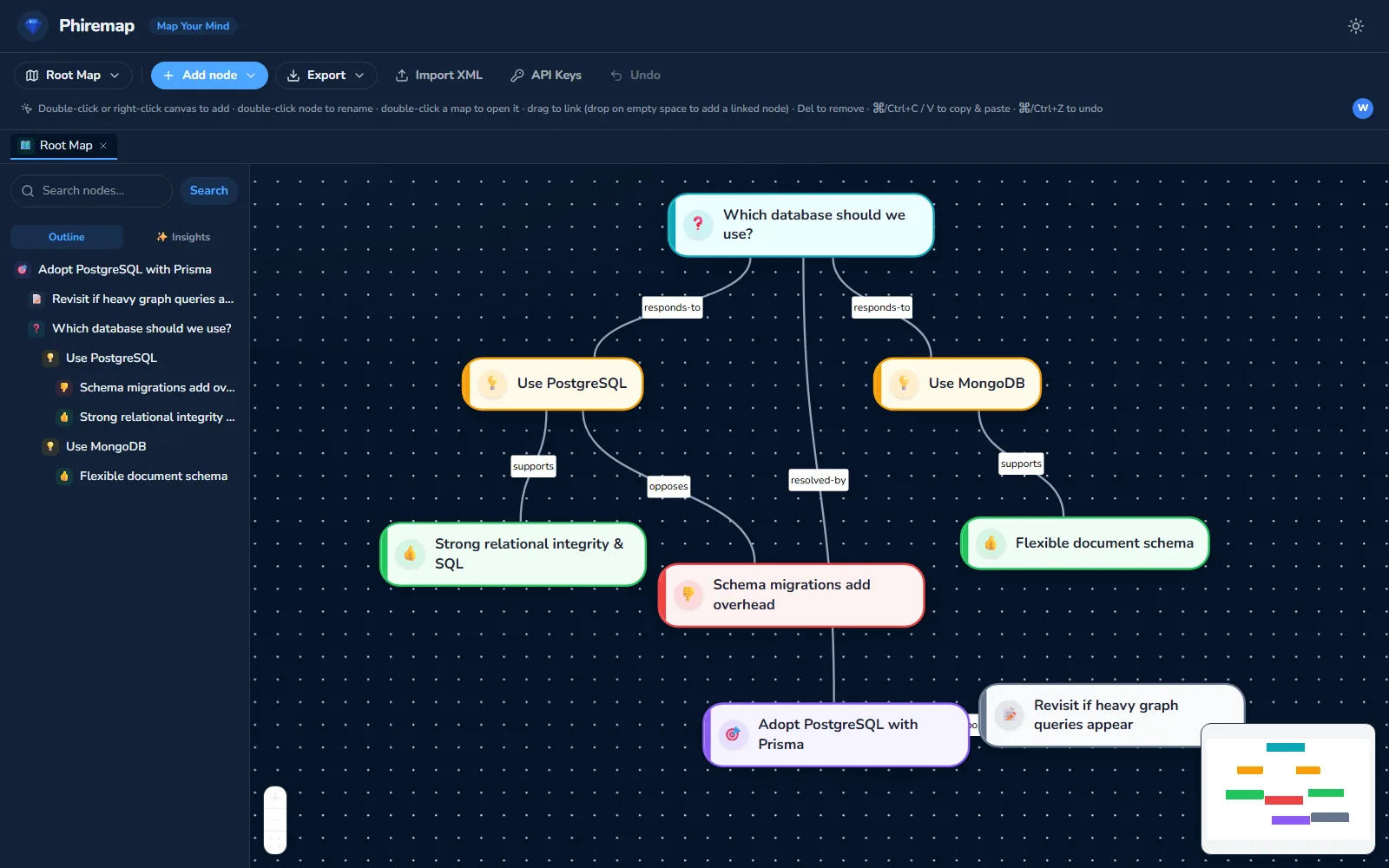Close the Root Map tab
Image resolution: width=1389 pixels, height=868 pixels.
pos(103,146)
